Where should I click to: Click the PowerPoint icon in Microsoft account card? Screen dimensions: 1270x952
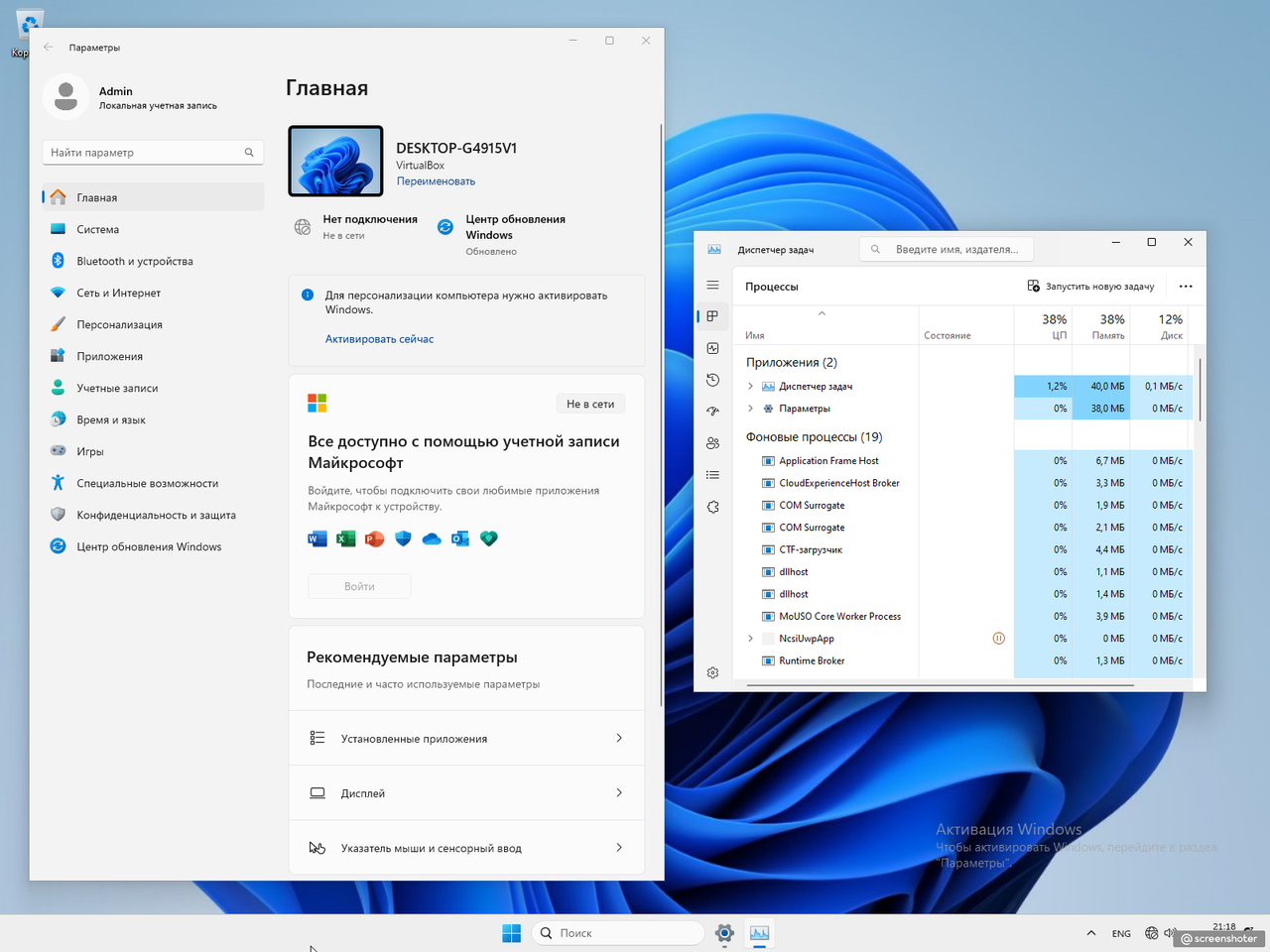pos(374,538)
